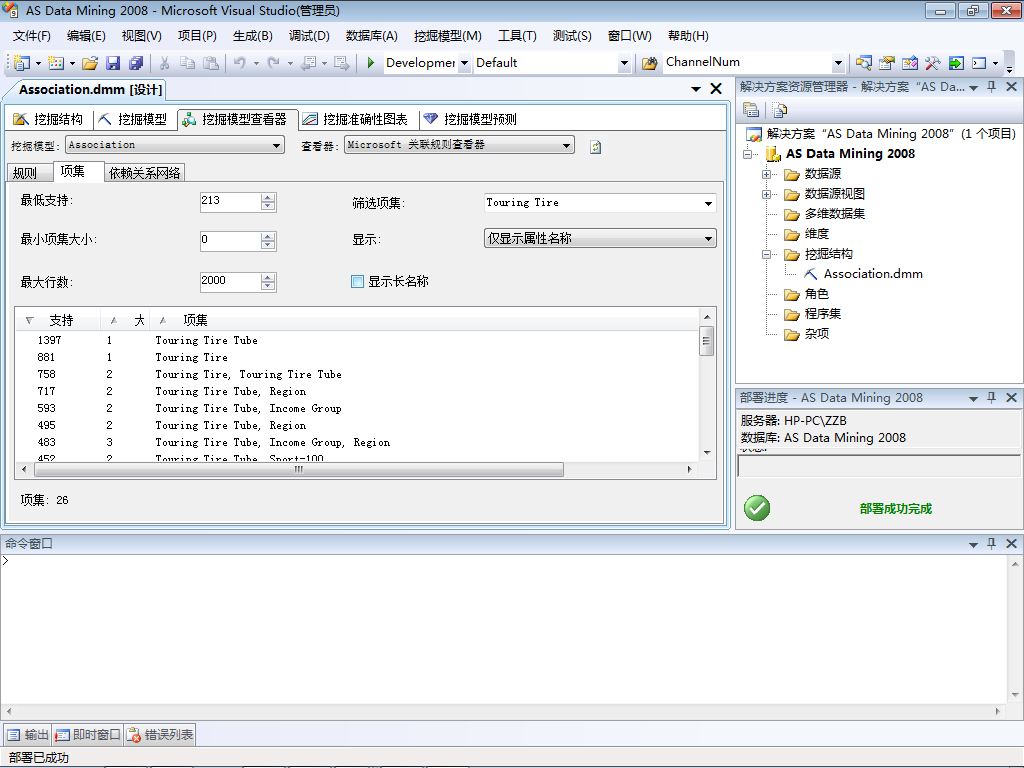Pin the Command Window panel
The image size is (1024, 768).
click(991, 543)
